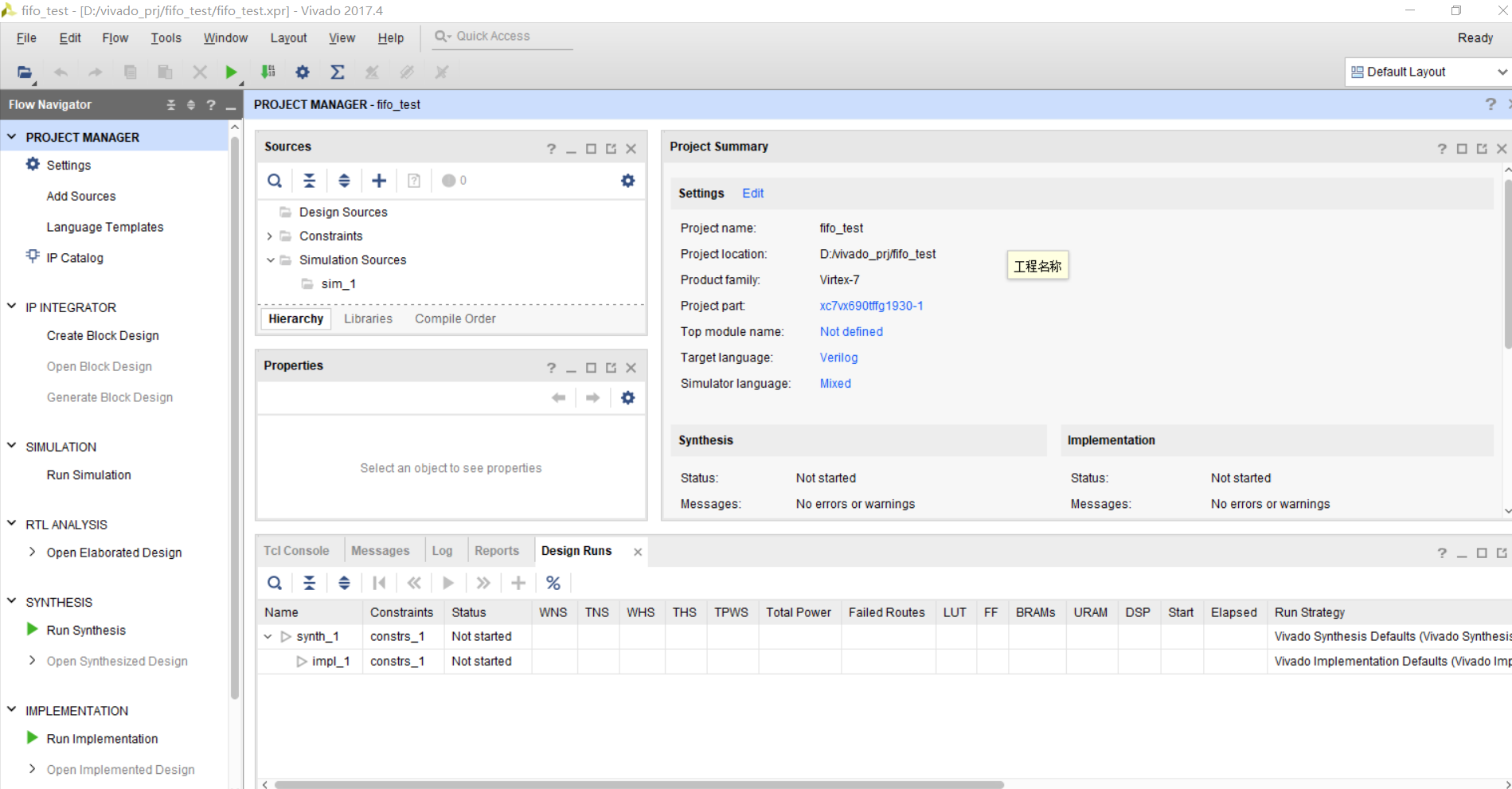This screenshot has width=1512, height=789.
Task: Collapse all in Sources panel
Action: pyautogui.click(x=309, y=181)
